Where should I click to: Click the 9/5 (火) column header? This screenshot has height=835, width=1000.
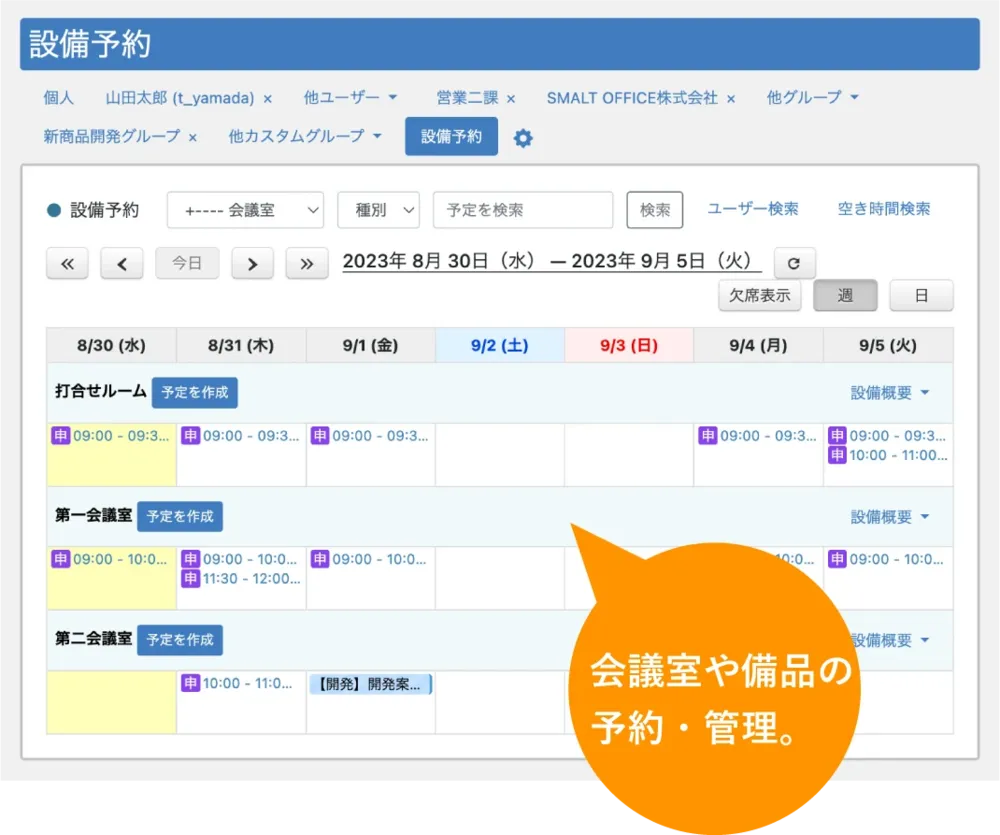888,346
